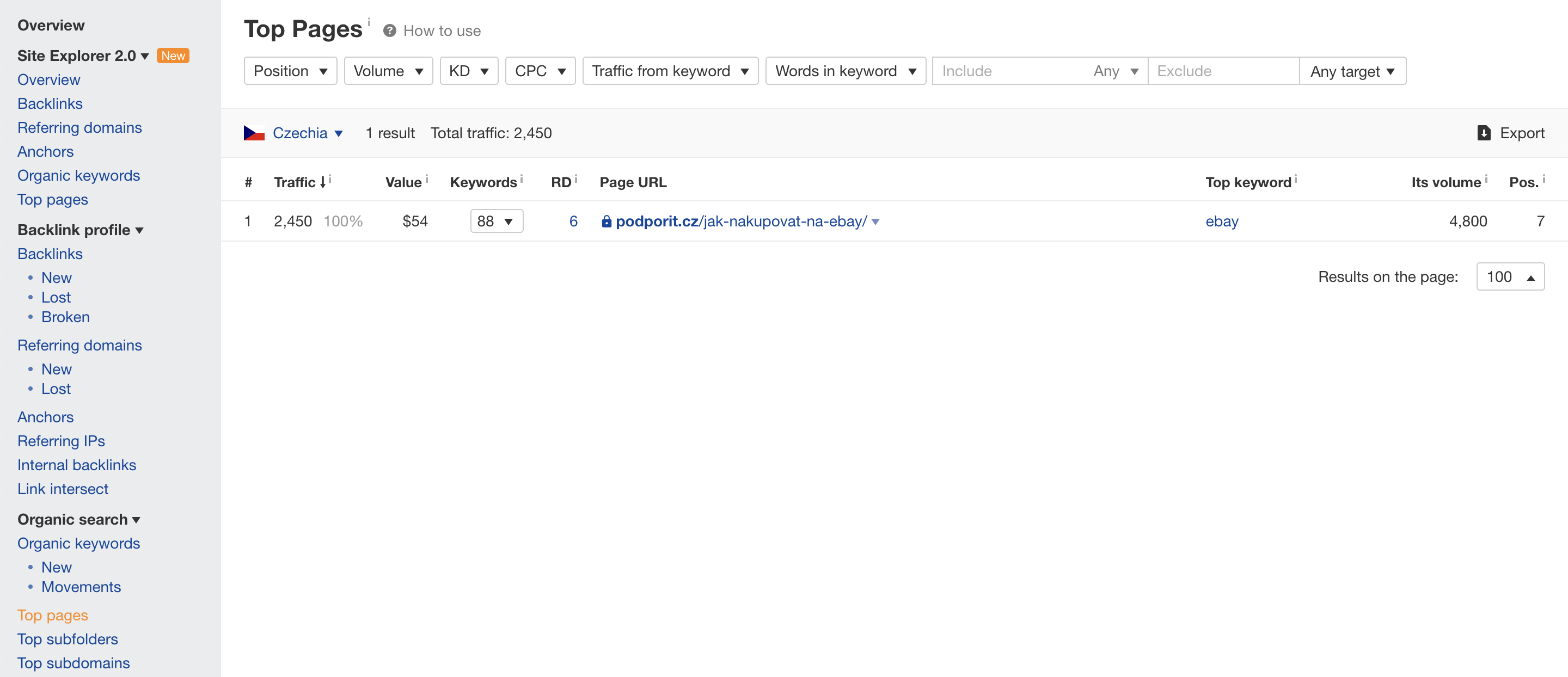Open the Volume filter dropdown
This screenshot has height=677, width=1568.
click(x=386, y=70)
